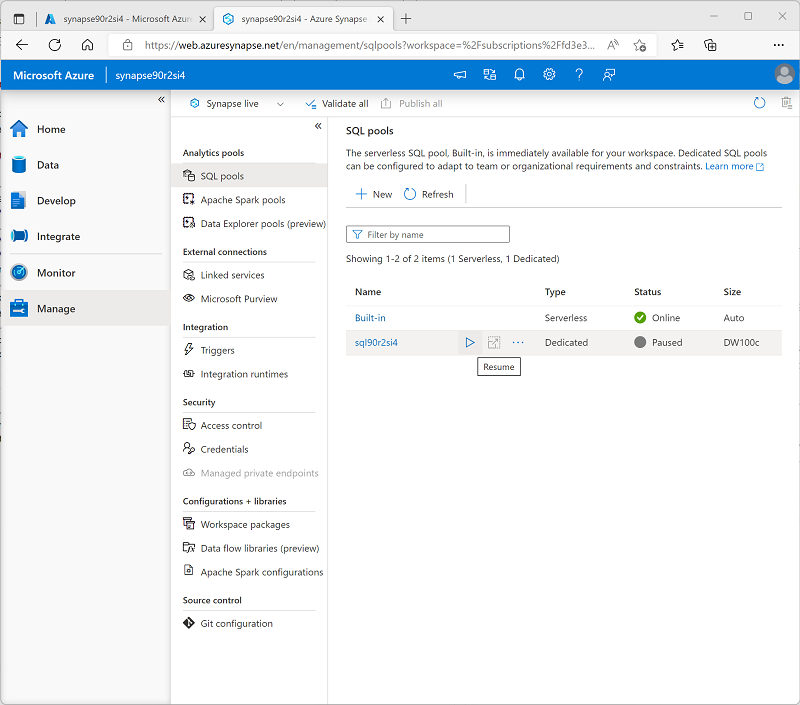This screenshot has width=800, height=705.
Task: Open the help question mark icon
Action: coord(579,75)
